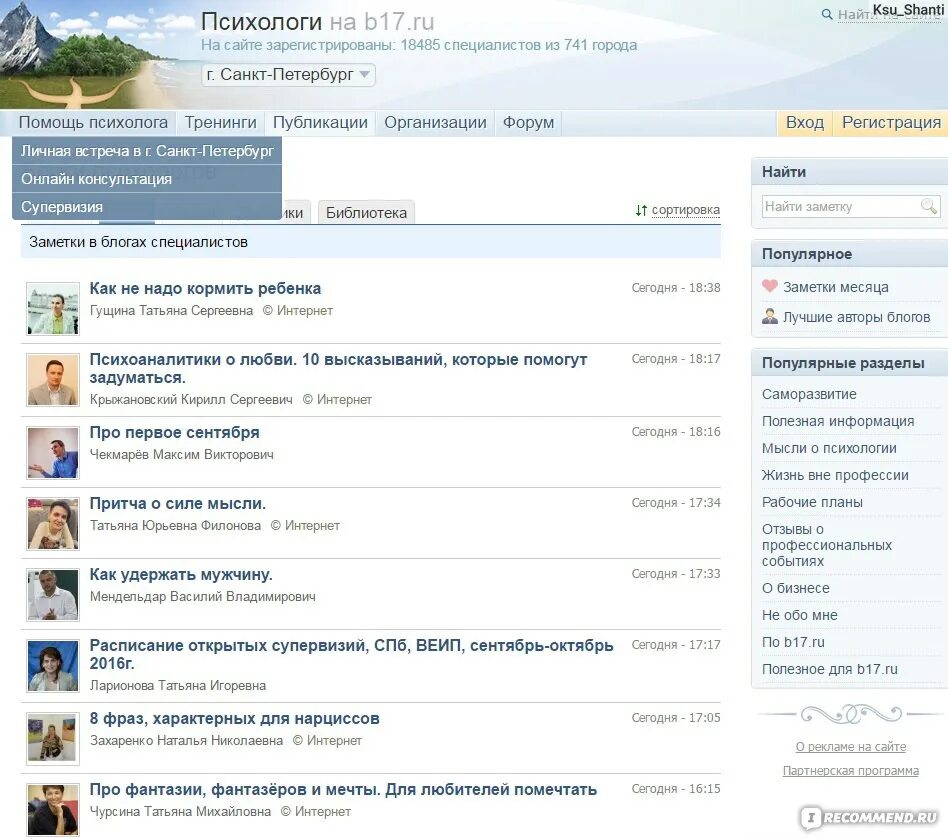
Task: Open the Публикации menu item
Action: click(x=320, y=123)
